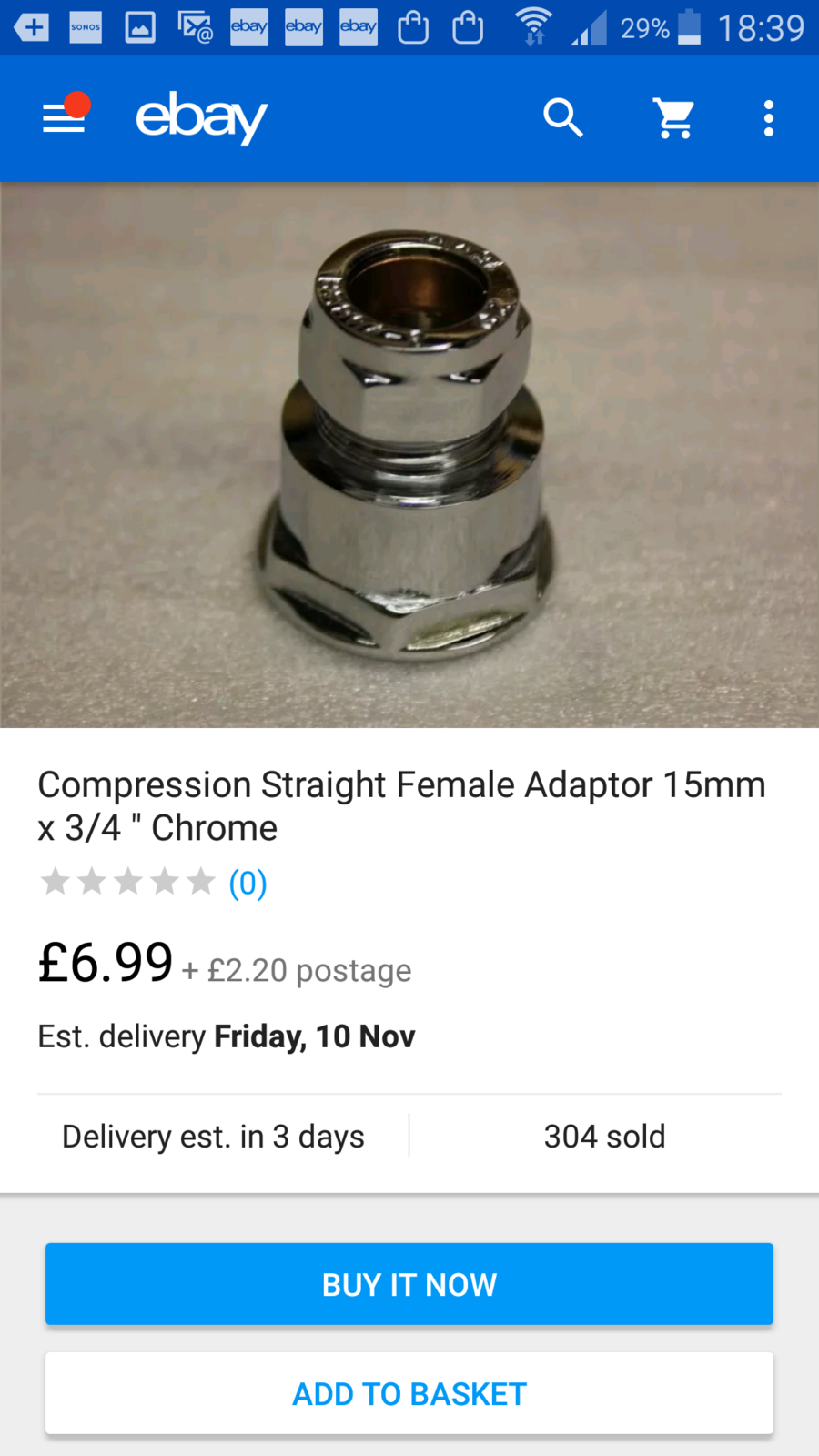Open the (0) reviews link
The width and height of the screenshot is (819, 1456).
coord(248,883)
